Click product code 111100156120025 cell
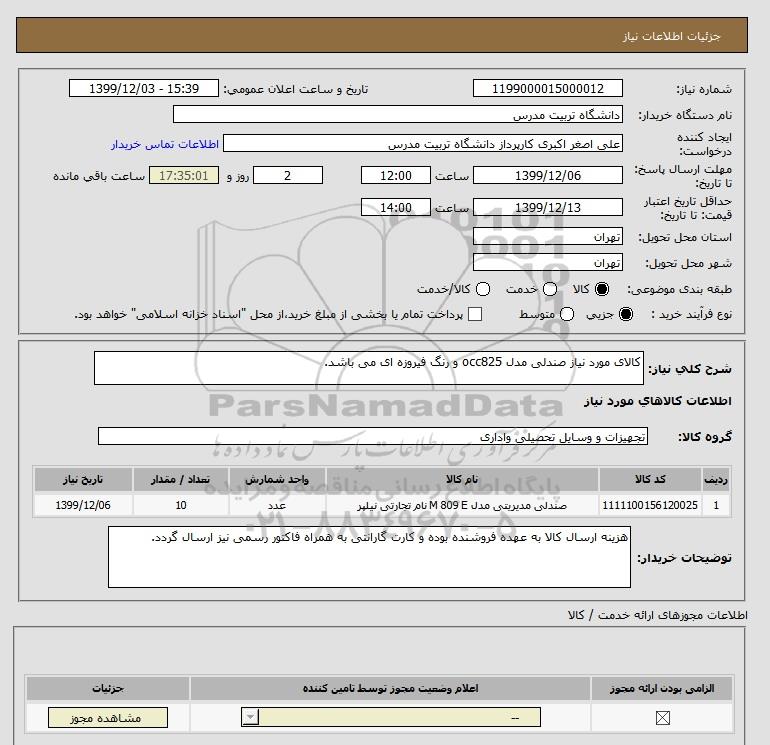The height and width of the screenshot is (745, 770). coord(650,505)
